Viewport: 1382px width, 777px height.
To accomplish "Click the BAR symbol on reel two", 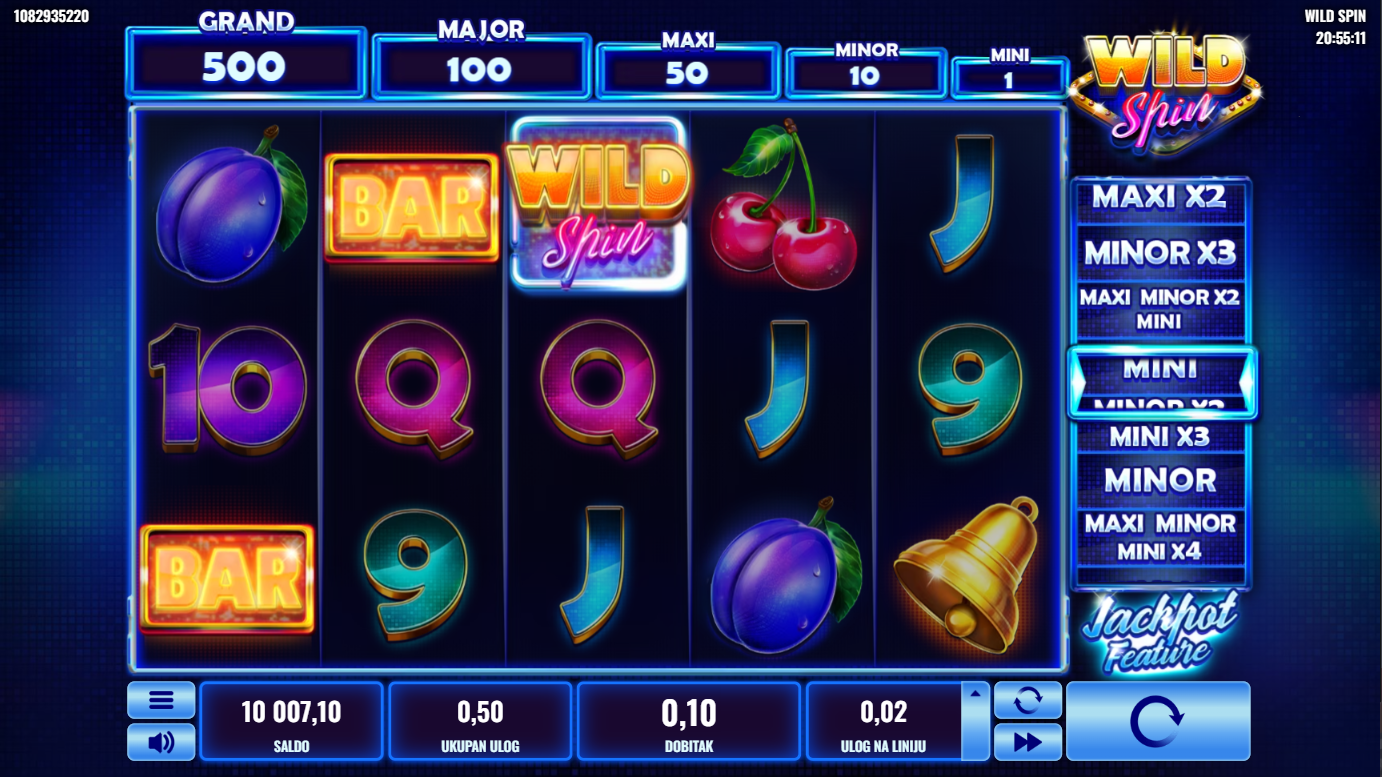I will tap(412, 208).
